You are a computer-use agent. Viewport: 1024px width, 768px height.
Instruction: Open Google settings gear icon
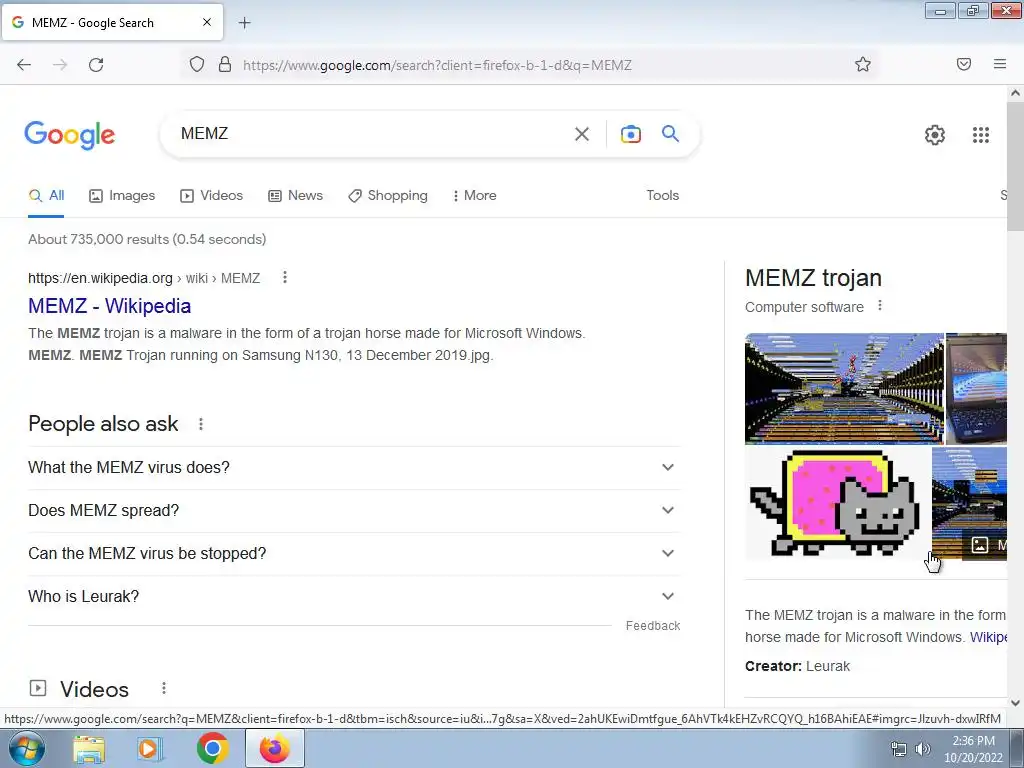point(935,135)
